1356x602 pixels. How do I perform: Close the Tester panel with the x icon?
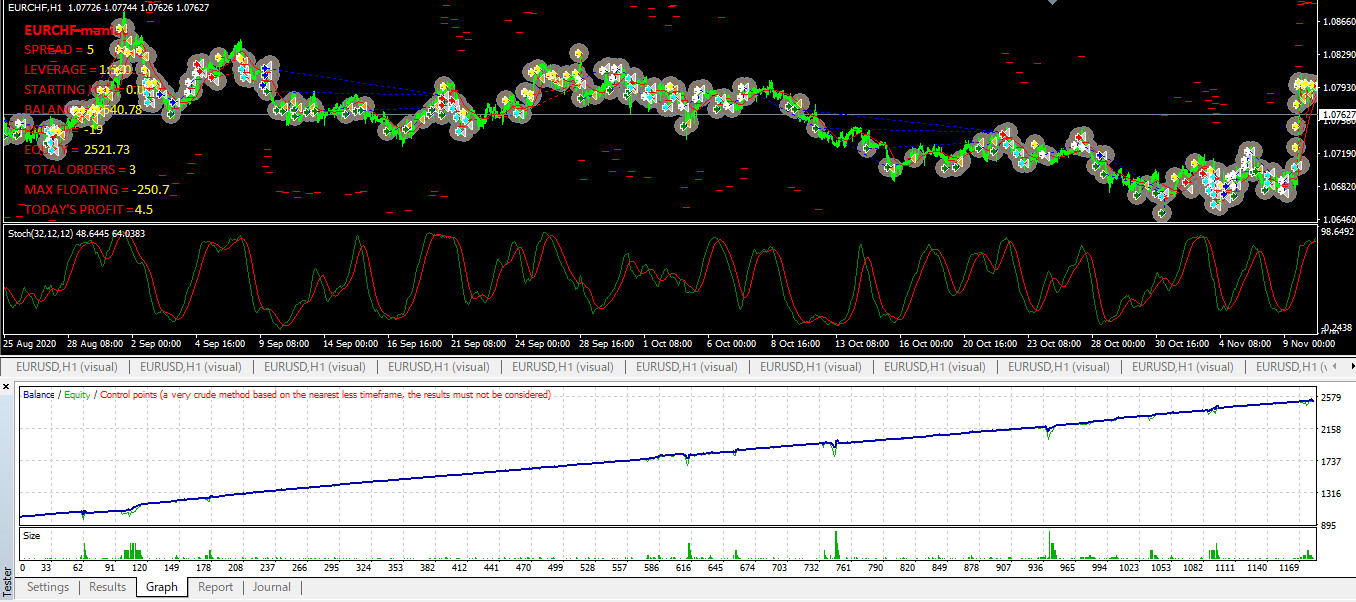(x=6, y=385)
